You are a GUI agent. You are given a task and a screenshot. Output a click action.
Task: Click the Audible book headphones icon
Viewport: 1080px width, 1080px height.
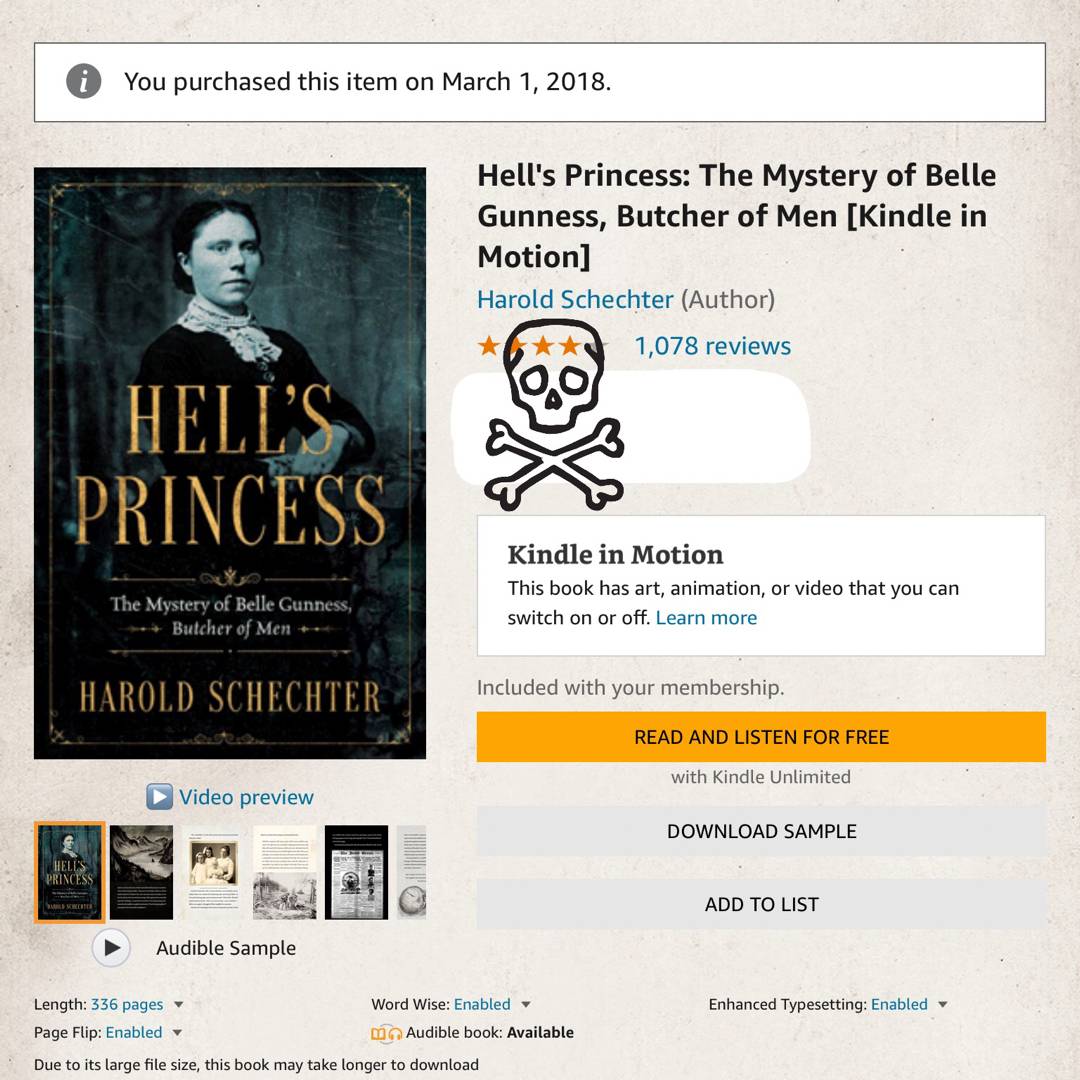point(387,1033)
